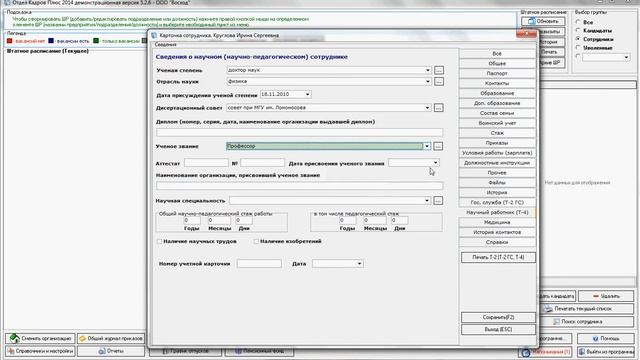640x360 pixels.
Task: Click the Аттестат input field
Action: point(206,163)
